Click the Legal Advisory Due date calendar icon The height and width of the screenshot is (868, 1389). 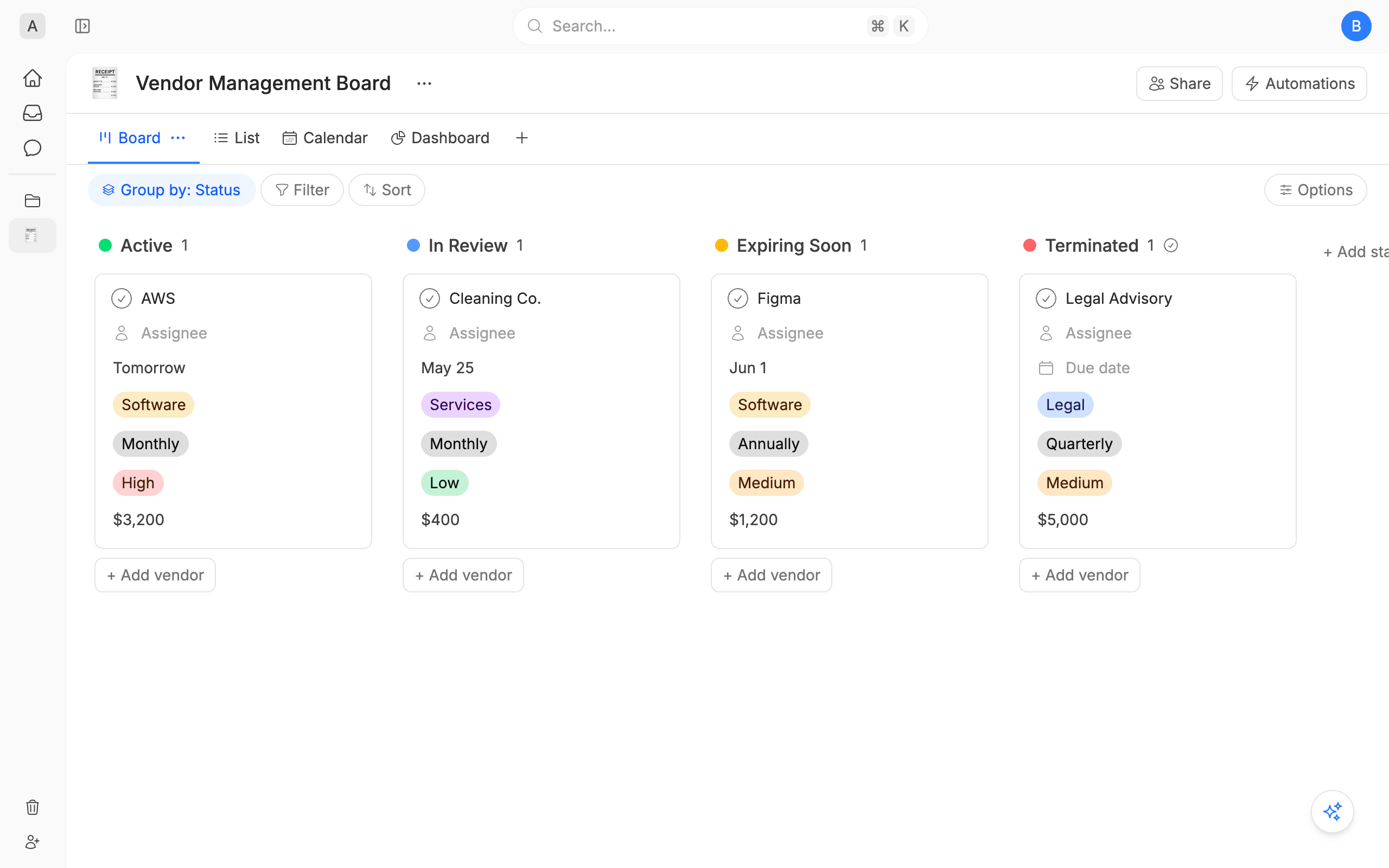tap(1046, 368)
